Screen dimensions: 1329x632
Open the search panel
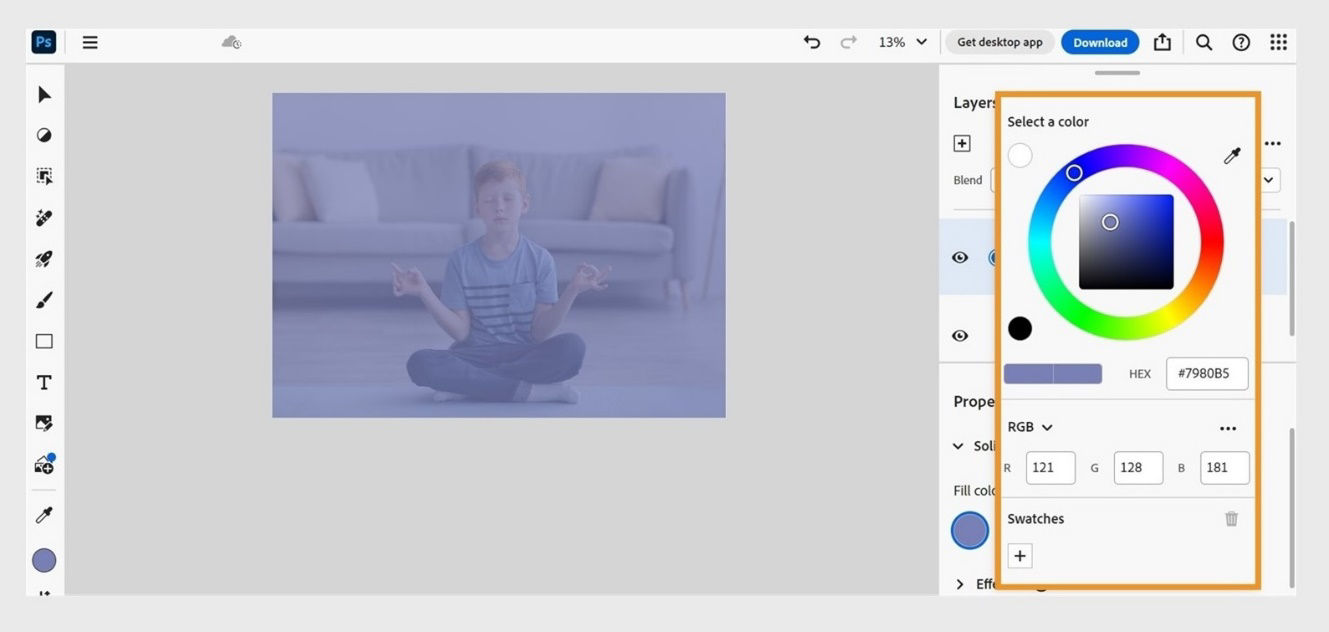[x=1203, y=42]
